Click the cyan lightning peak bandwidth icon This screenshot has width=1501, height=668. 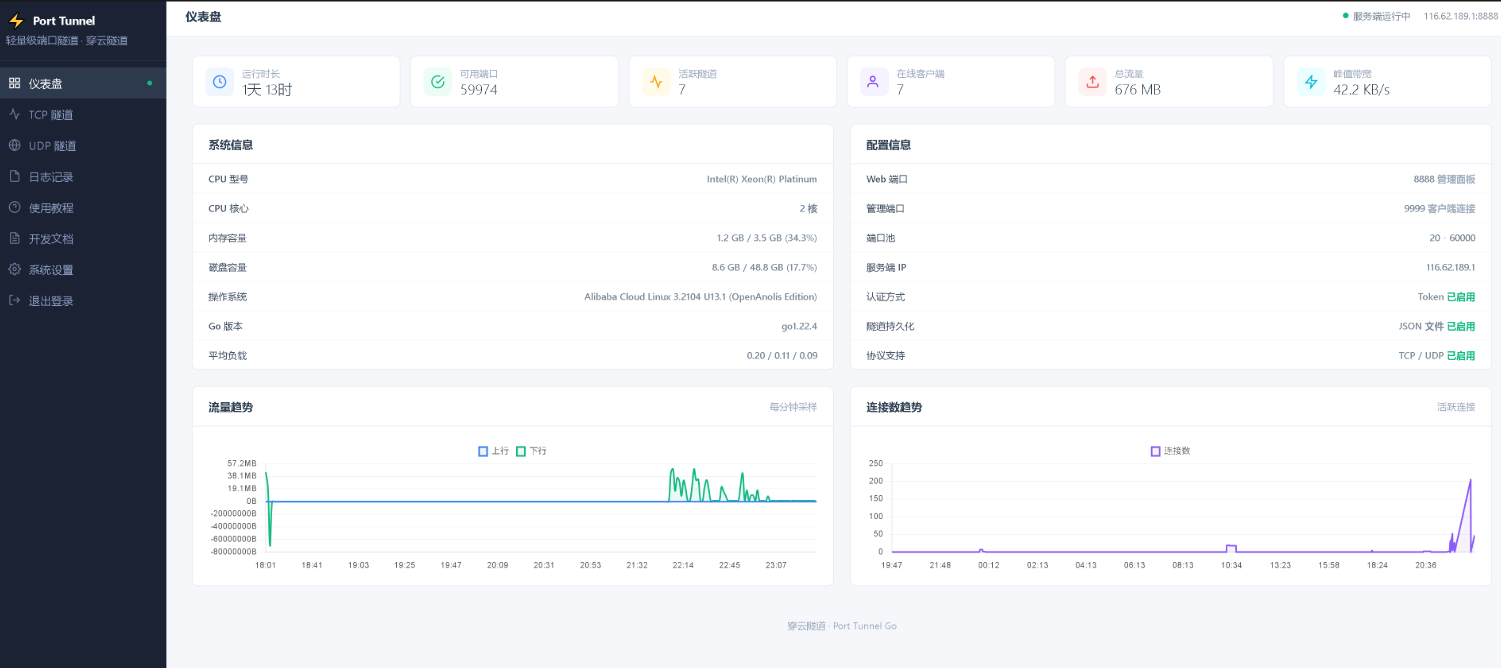[x=1310, y=81]
